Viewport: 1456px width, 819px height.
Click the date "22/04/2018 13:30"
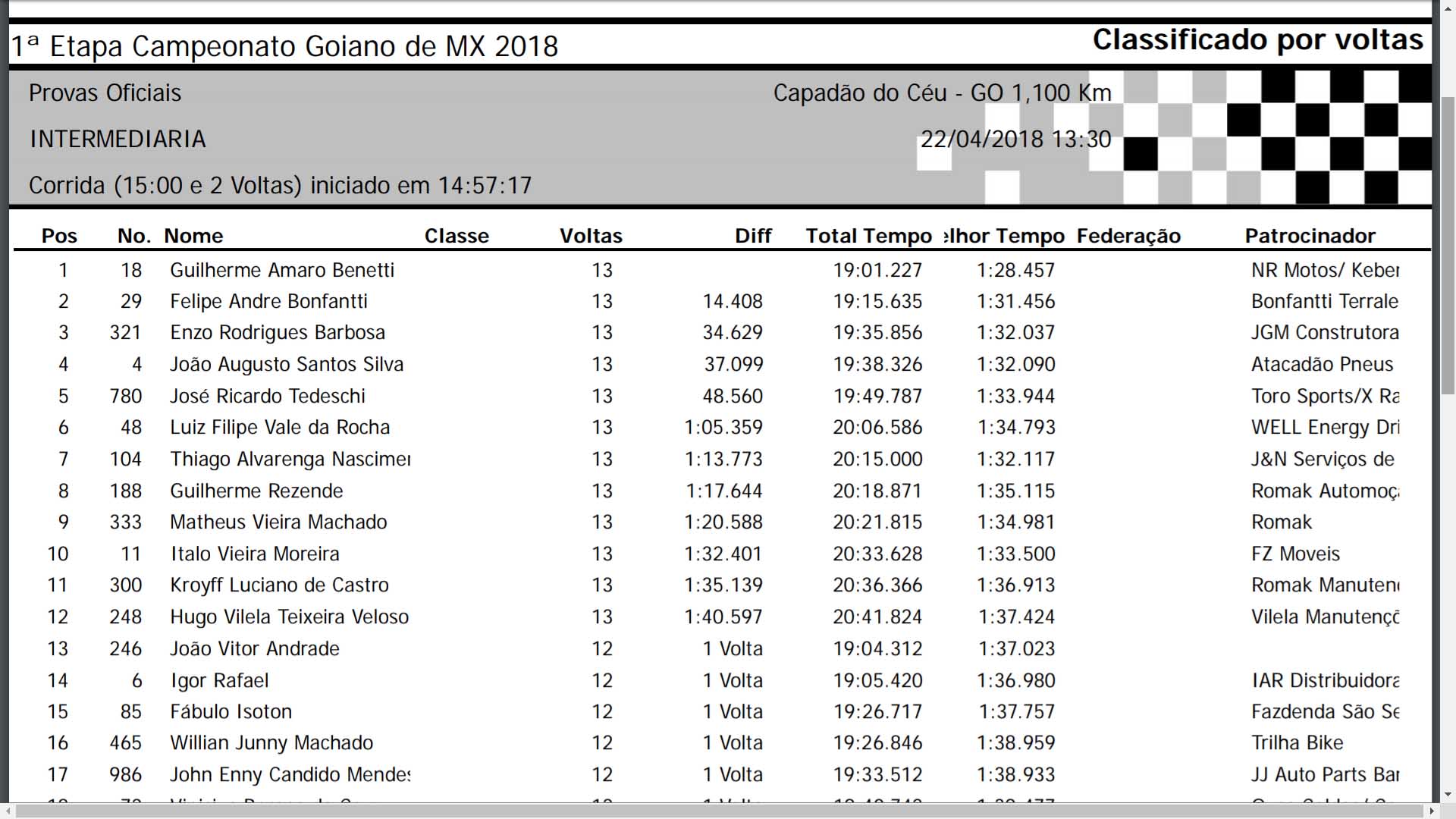pyautogui.click(x=1015, y=139)
